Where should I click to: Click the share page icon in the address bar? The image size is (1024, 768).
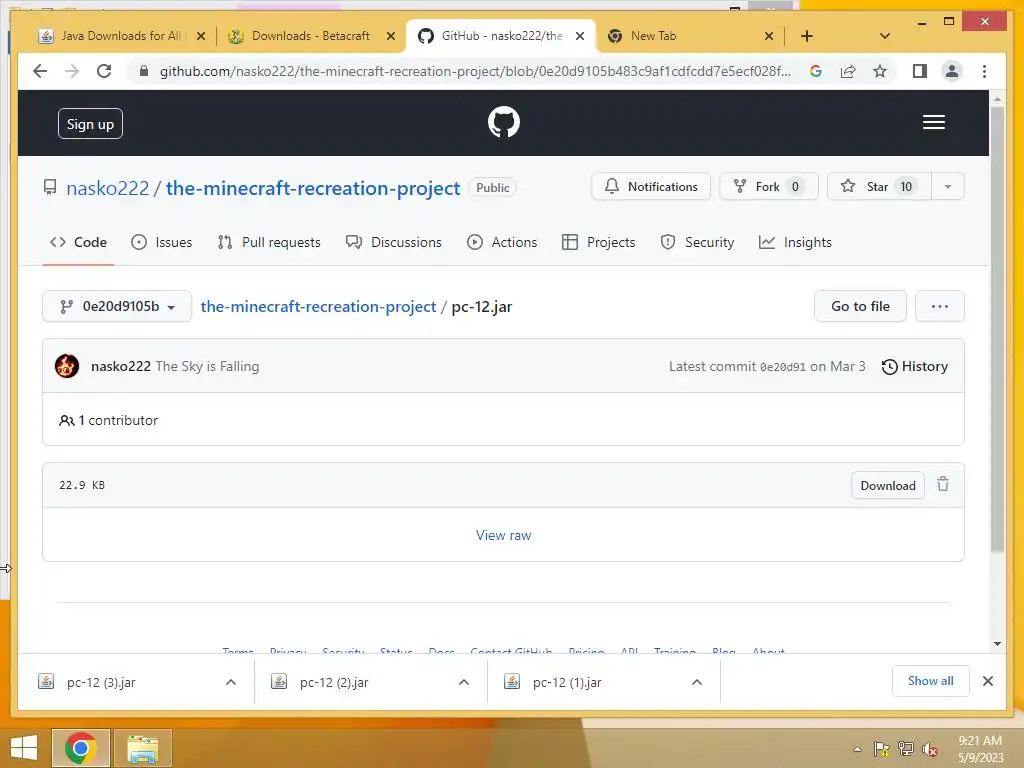click(848, 71)
